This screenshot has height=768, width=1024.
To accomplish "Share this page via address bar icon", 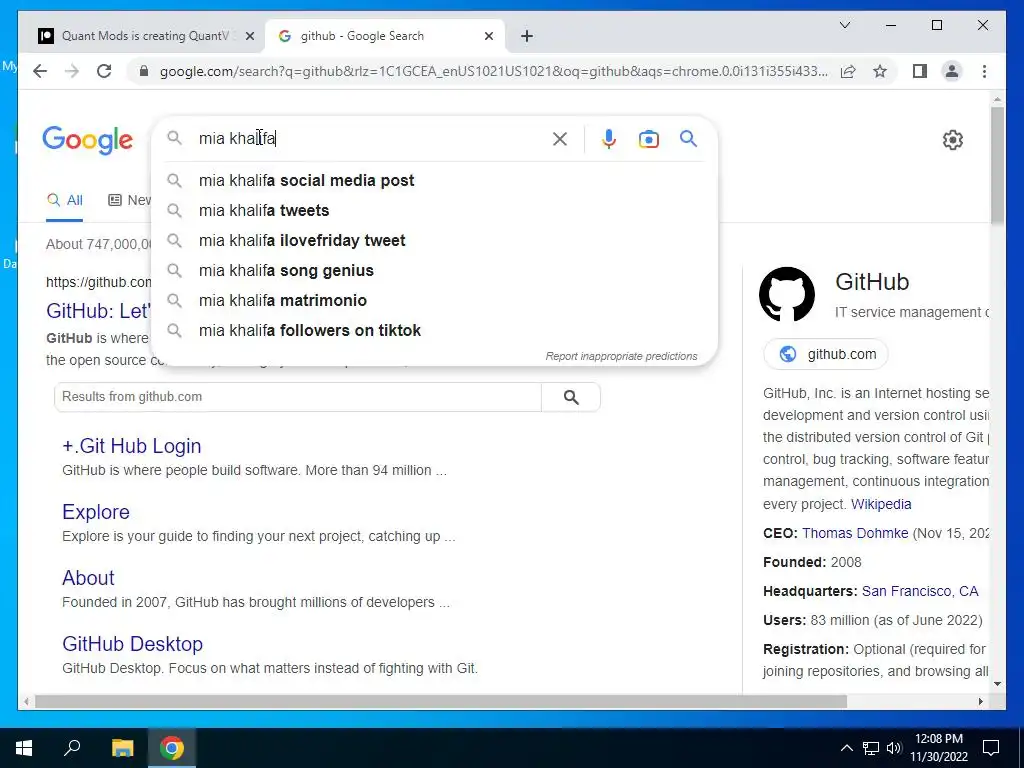I will [848, 71].
